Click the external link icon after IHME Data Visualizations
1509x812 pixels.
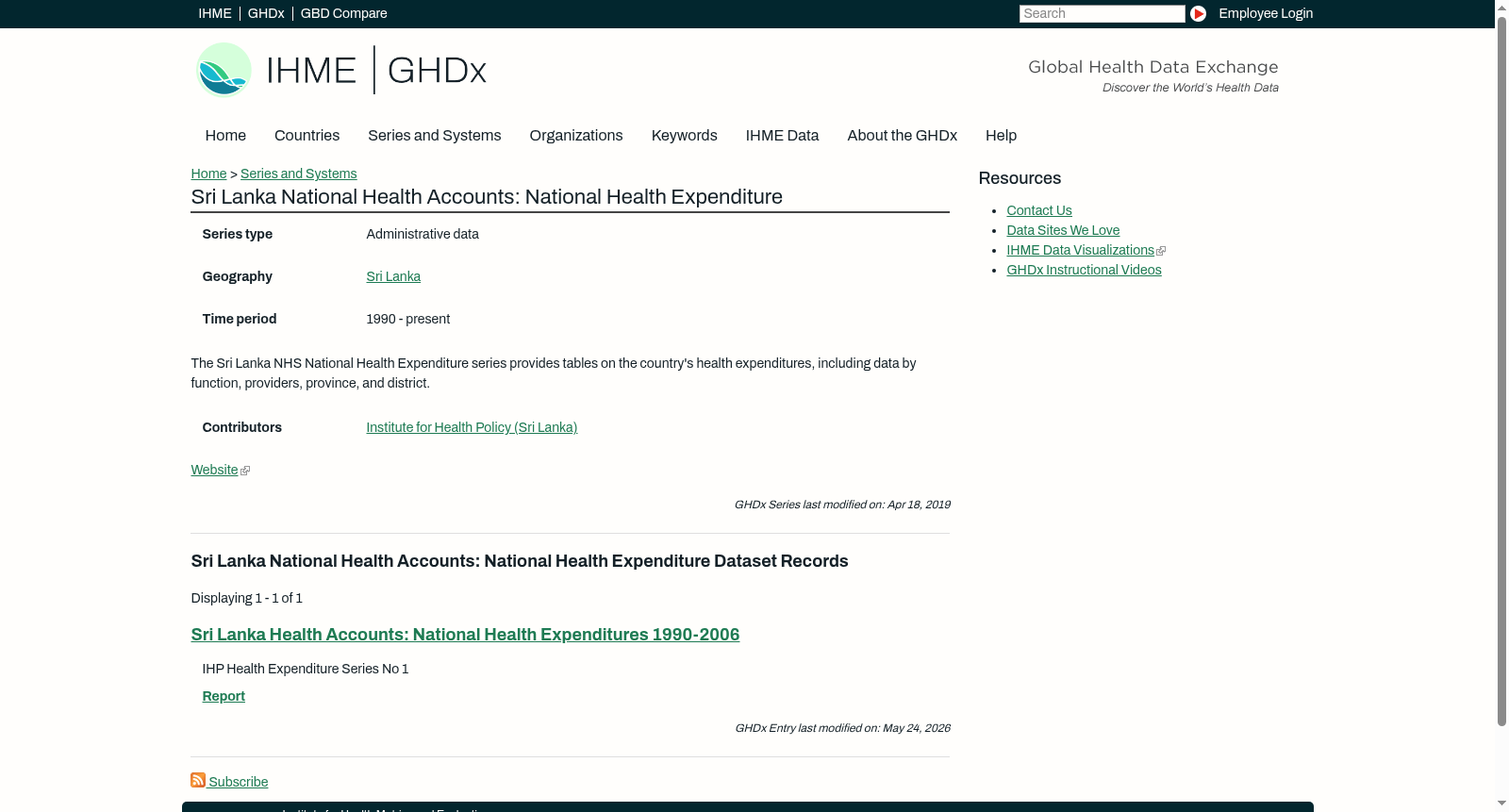click(1161, 251)
